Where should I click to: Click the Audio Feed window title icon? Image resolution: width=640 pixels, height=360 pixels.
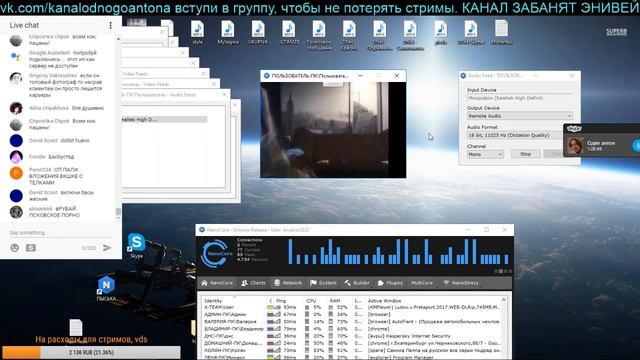pos(463,76)
